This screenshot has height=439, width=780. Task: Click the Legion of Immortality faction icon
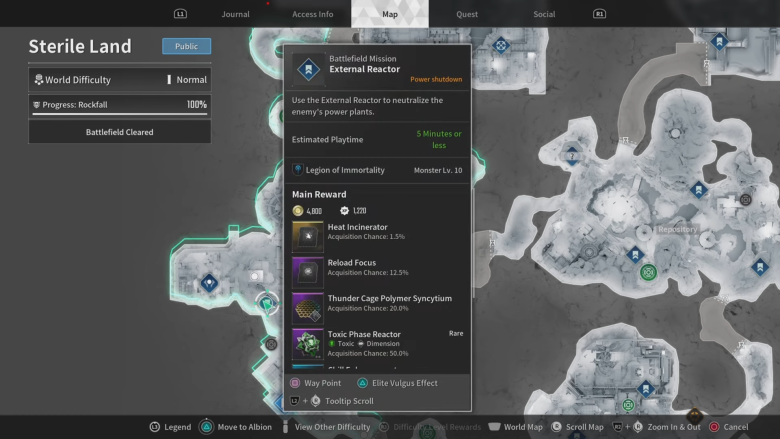point(297,170)
